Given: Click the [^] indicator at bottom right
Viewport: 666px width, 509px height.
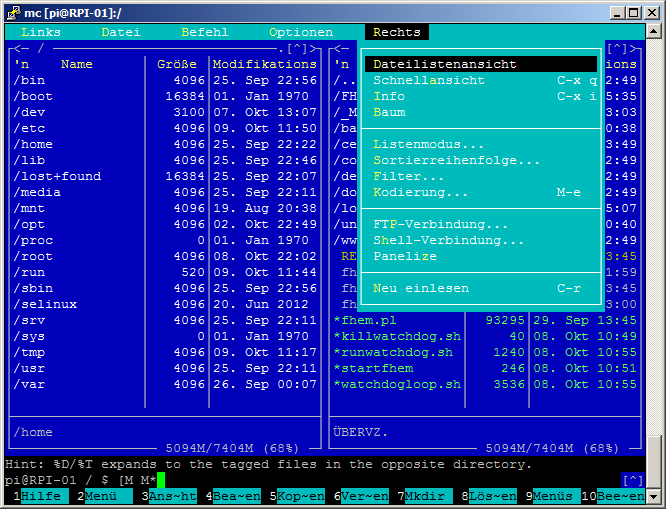Looking at the screenshot, I should [x=632, y=480].
